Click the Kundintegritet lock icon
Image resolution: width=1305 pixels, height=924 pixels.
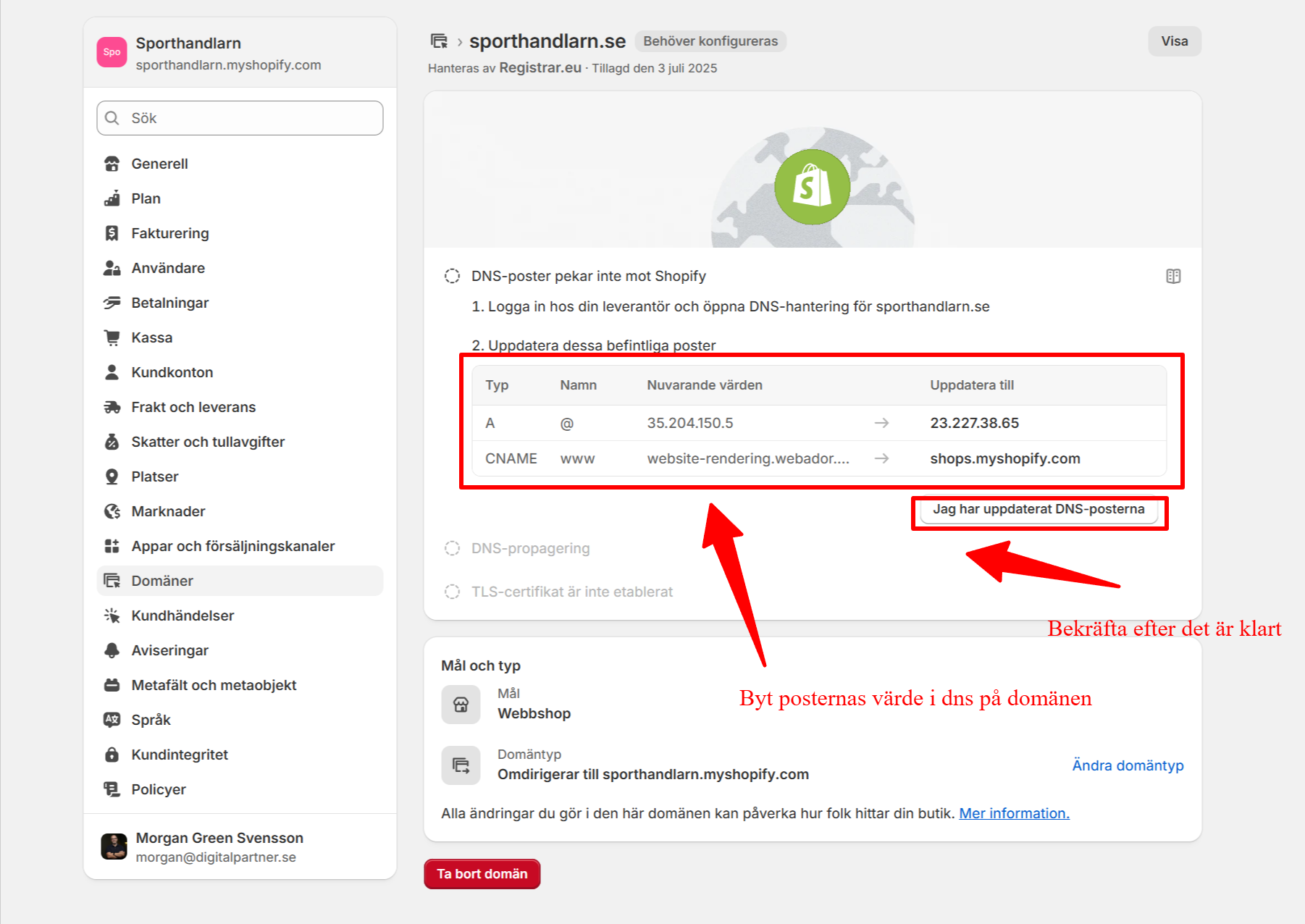pyautogui.click(x=112, y=755)
